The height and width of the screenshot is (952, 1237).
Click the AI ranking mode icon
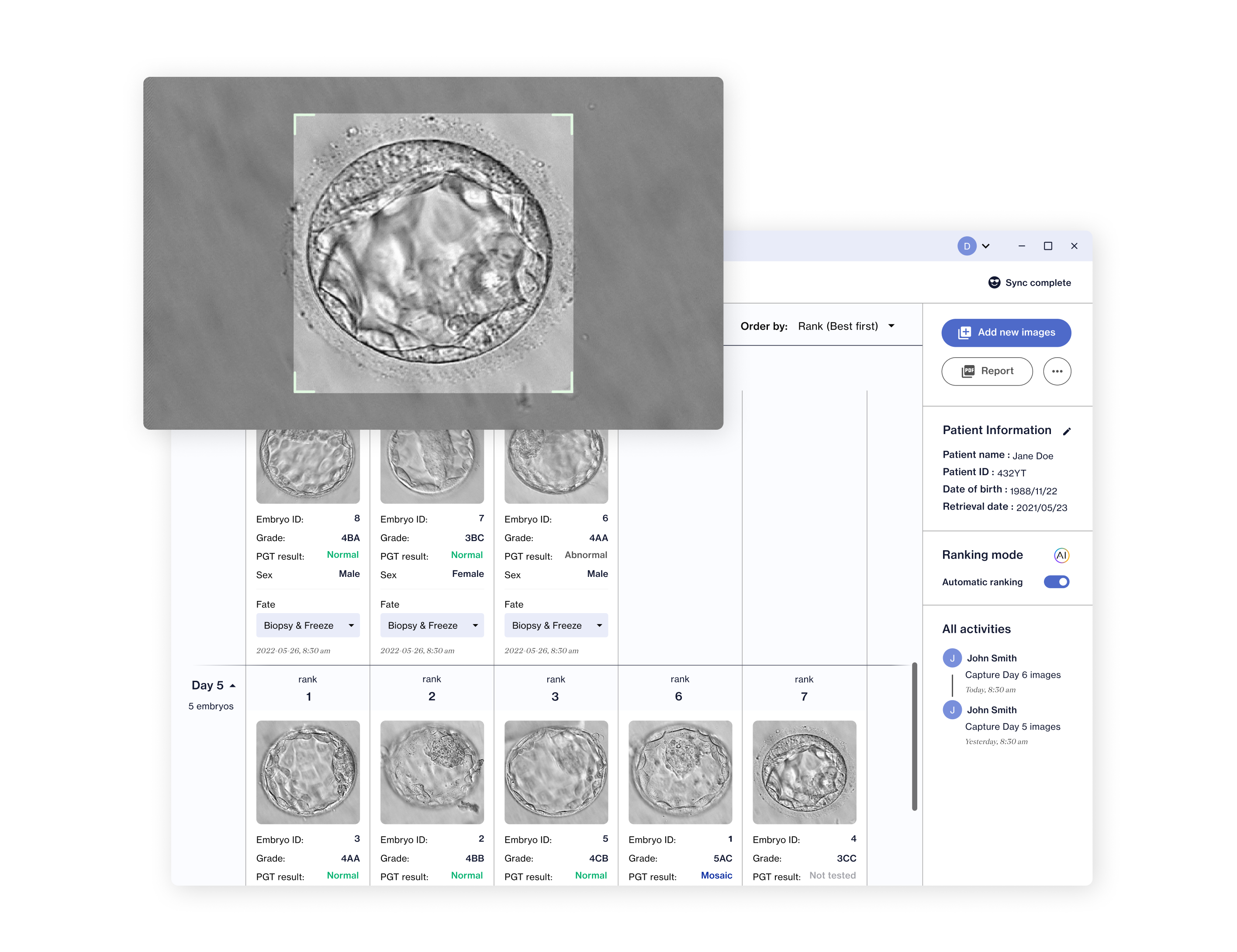coord(1061,555)
